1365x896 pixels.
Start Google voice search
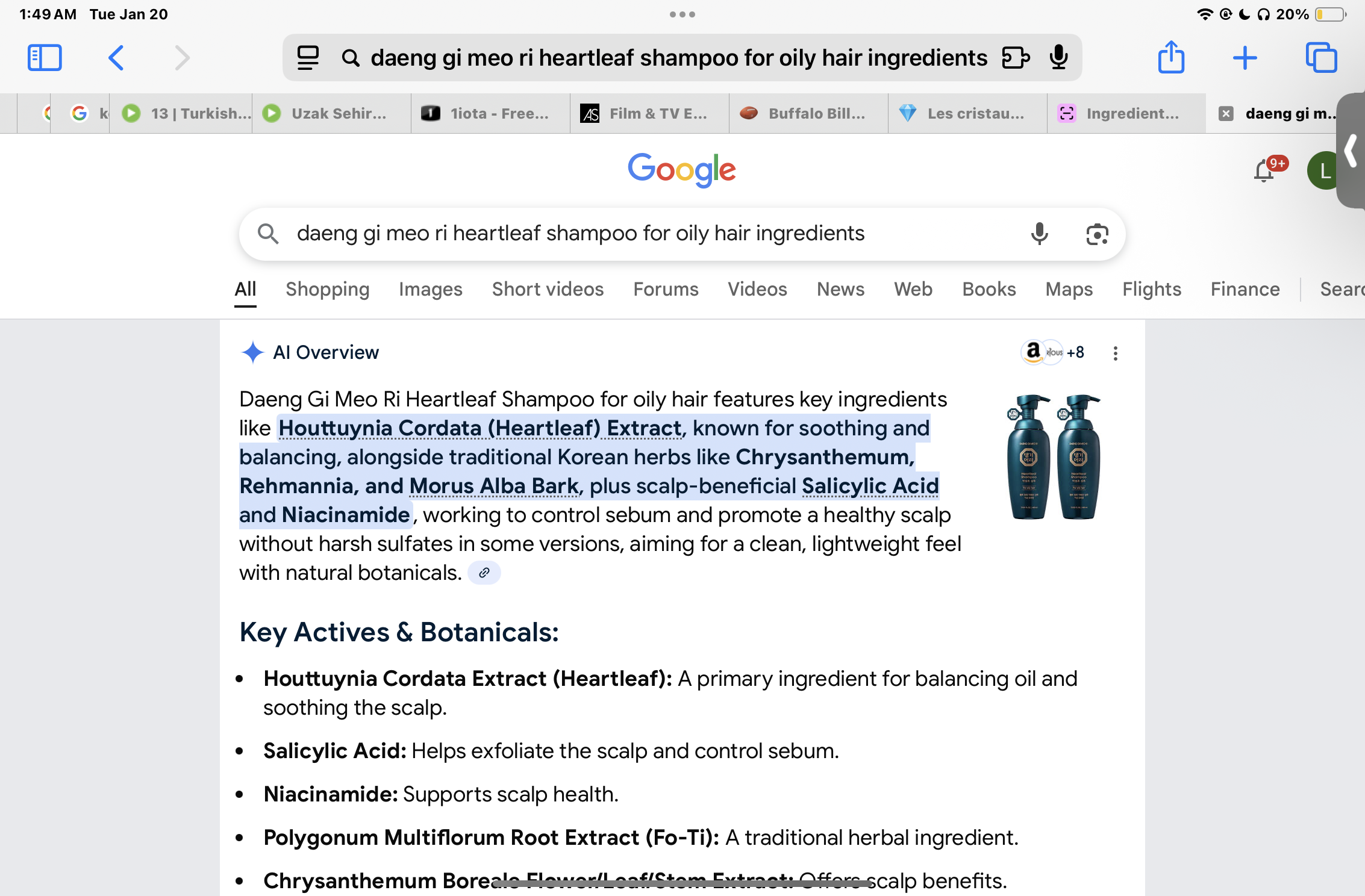(x=1039, y=234)
